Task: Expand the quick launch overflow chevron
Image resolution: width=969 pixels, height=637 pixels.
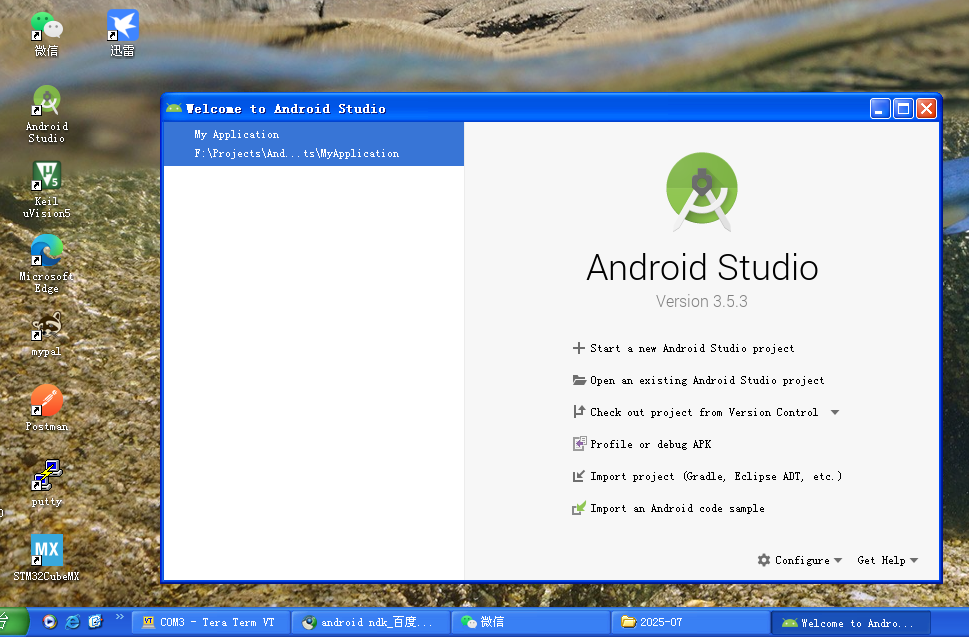Action: point(119,617)
